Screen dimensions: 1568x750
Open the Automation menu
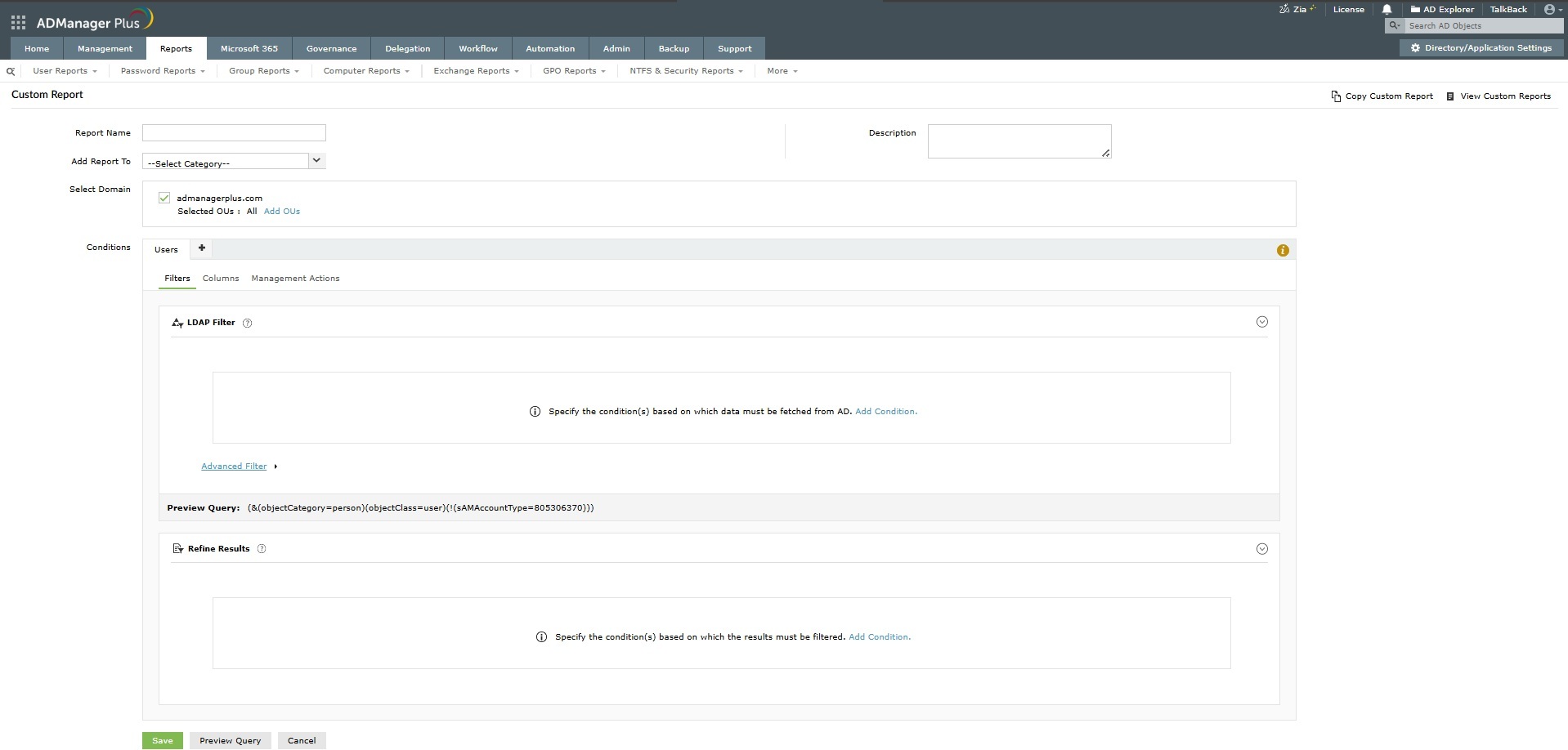pos(549,48)
